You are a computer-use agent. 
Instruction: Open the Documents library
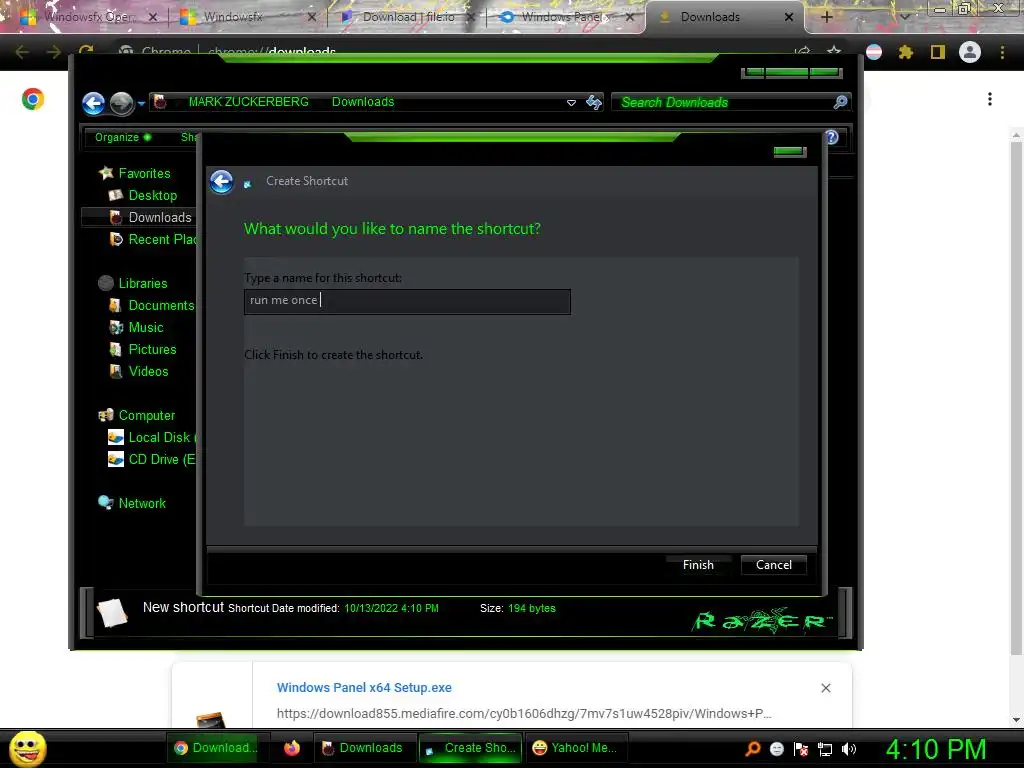[161, 306]
